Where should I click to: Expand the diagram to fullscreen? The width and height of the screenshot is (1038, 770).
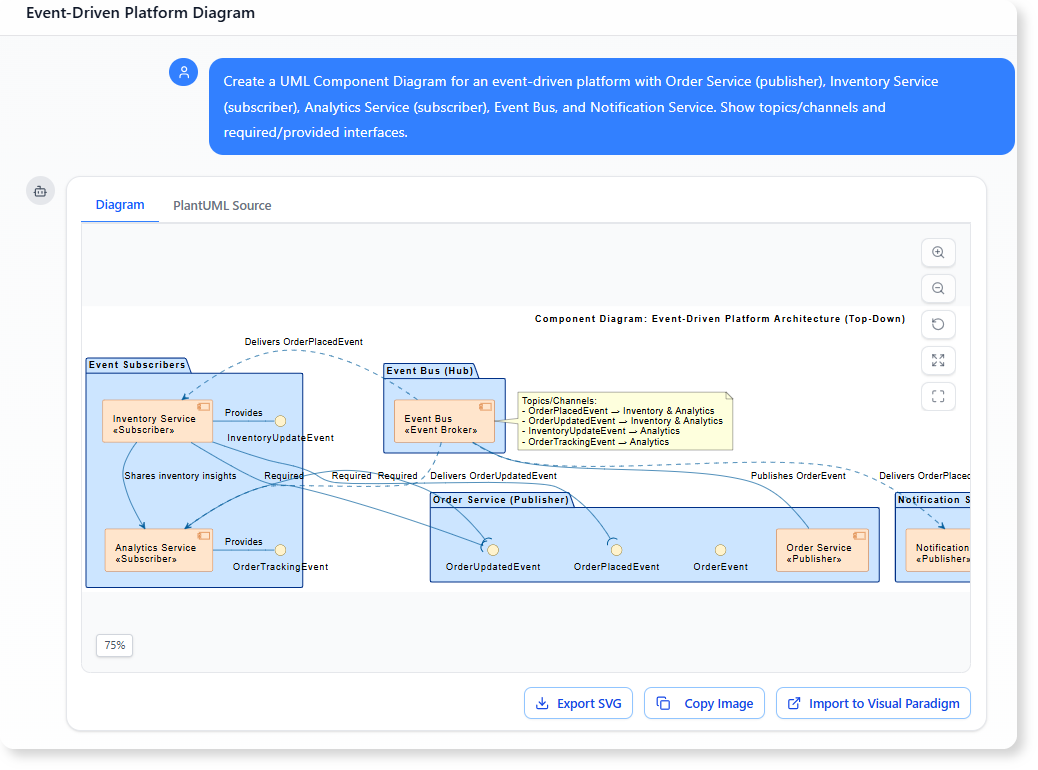point(937,360)
